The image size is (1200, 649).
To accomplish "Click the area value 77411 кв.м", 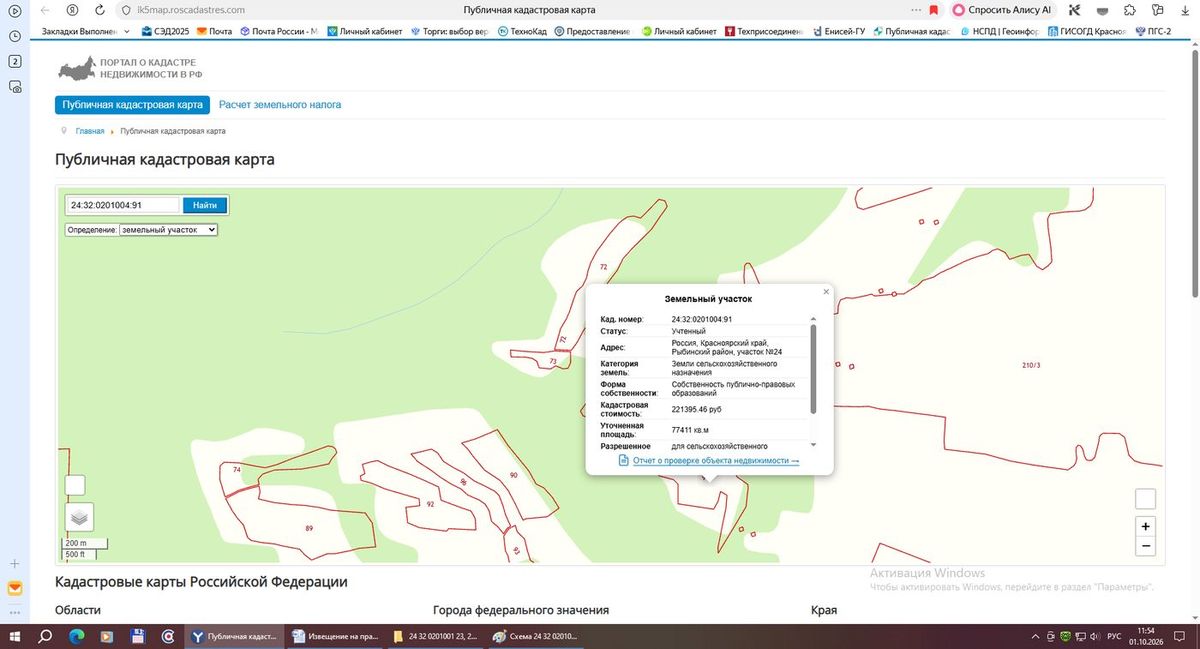I will pos(691,429).
